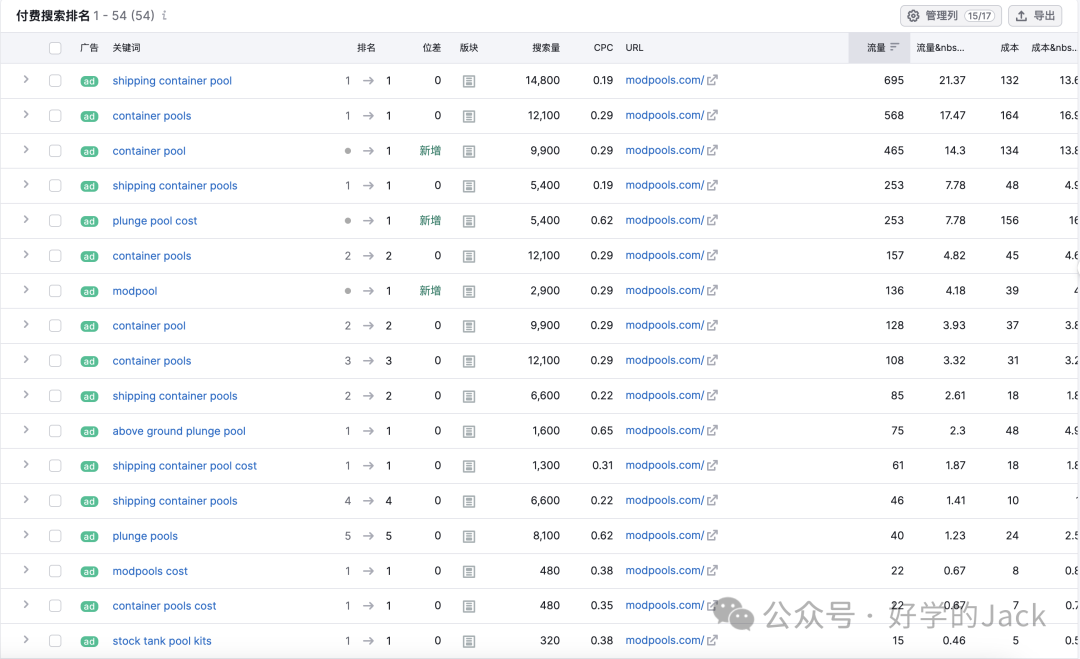Click the sort icon in the 流量 column header

click(x=895, y=47)
